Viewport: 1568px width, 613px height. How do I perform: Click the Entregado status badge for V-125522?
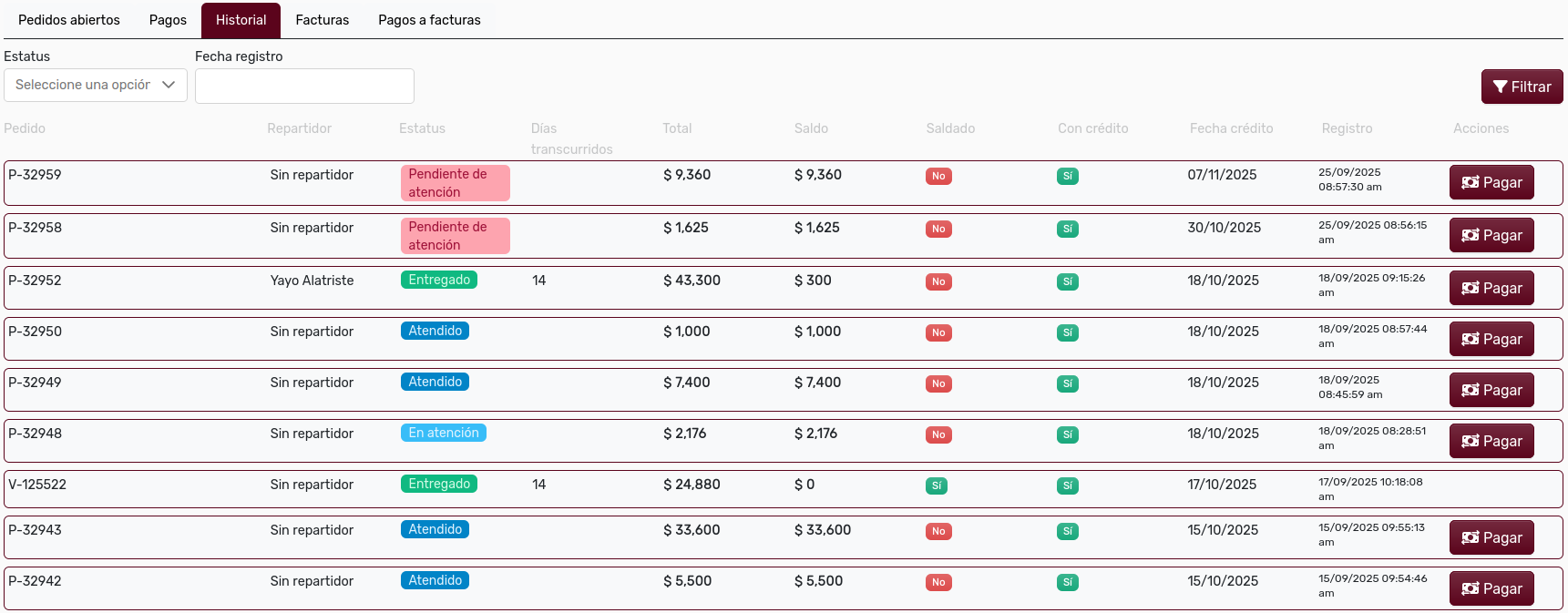point(439,484)
